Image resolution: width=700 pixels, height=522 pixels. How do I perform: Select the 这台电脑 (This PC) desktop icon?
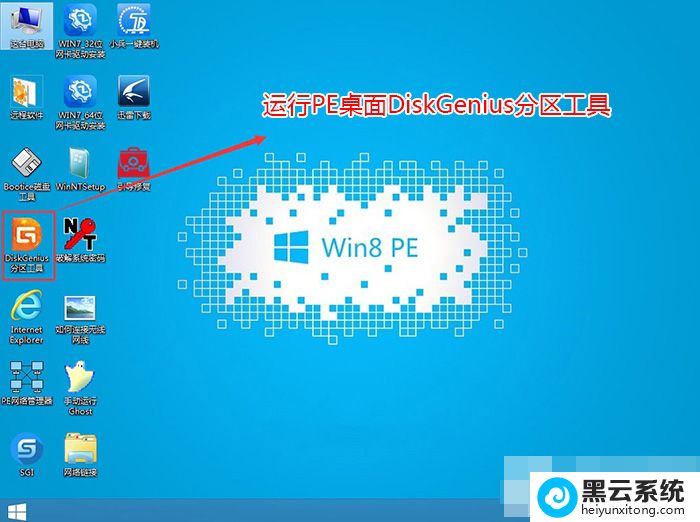coord(26,20)
